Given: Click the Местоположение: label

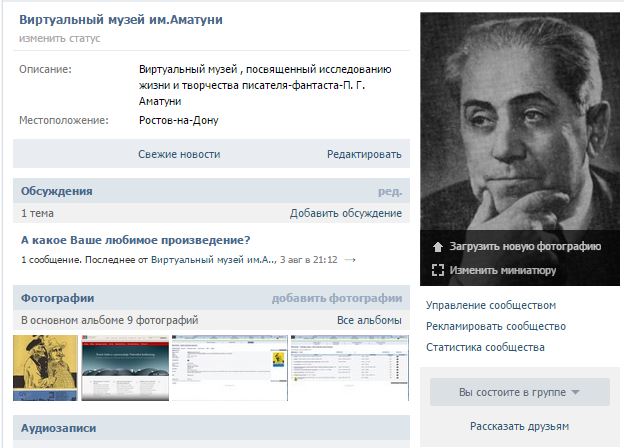Looking at the screenshot, I should point(64,120).
